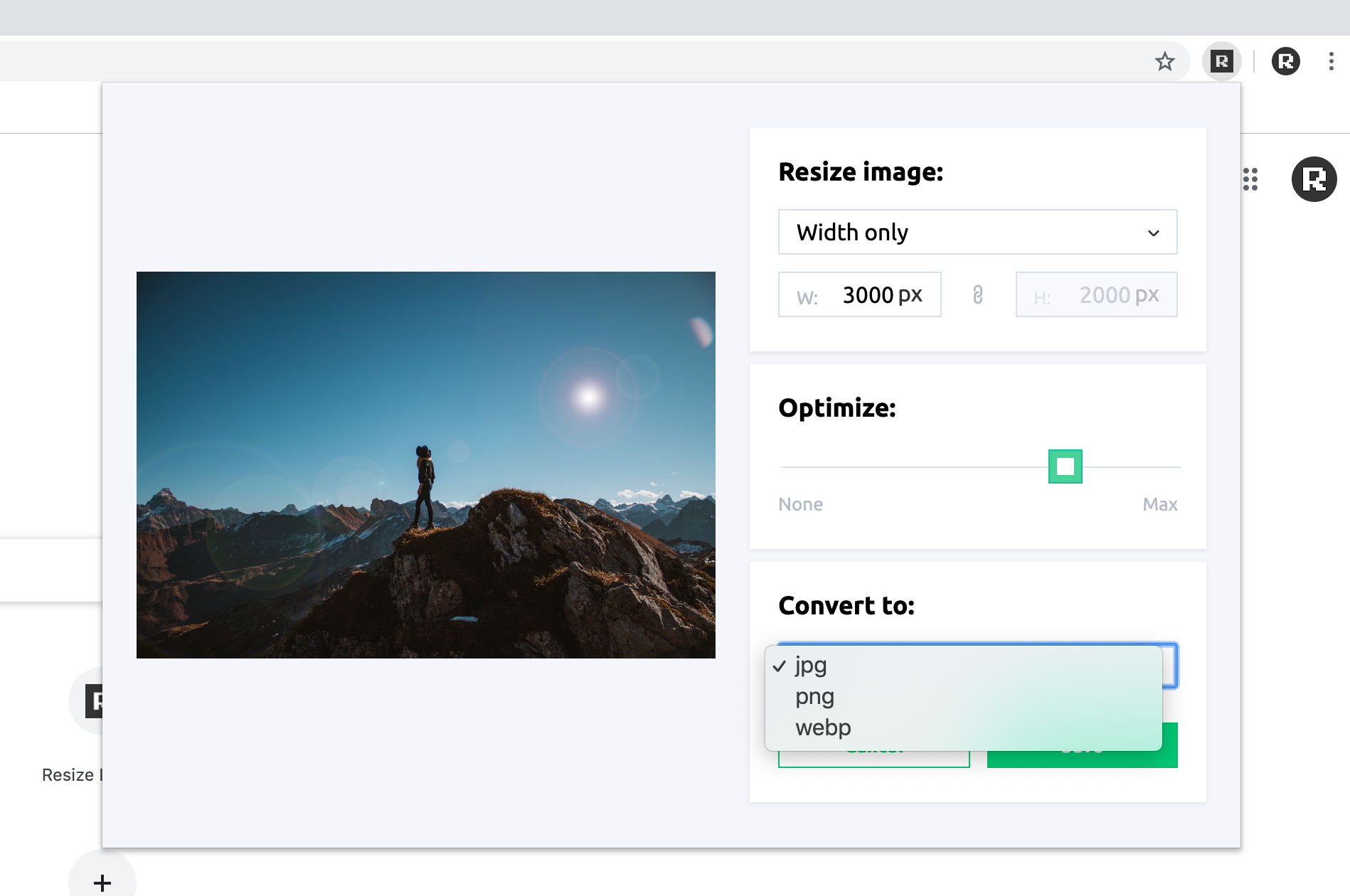Click the outlined cancel button
This screenshot has width=1350, height=896.
click(873, 759)
